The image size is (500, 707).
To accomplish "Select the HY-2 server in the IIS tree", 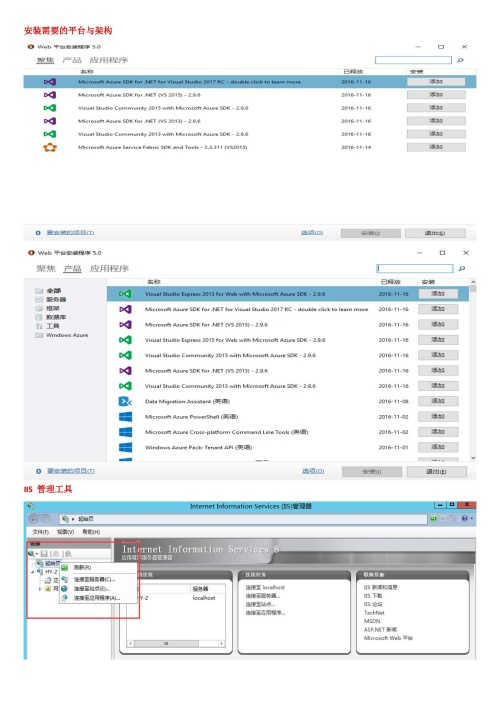I will click(x=51, y=572).
